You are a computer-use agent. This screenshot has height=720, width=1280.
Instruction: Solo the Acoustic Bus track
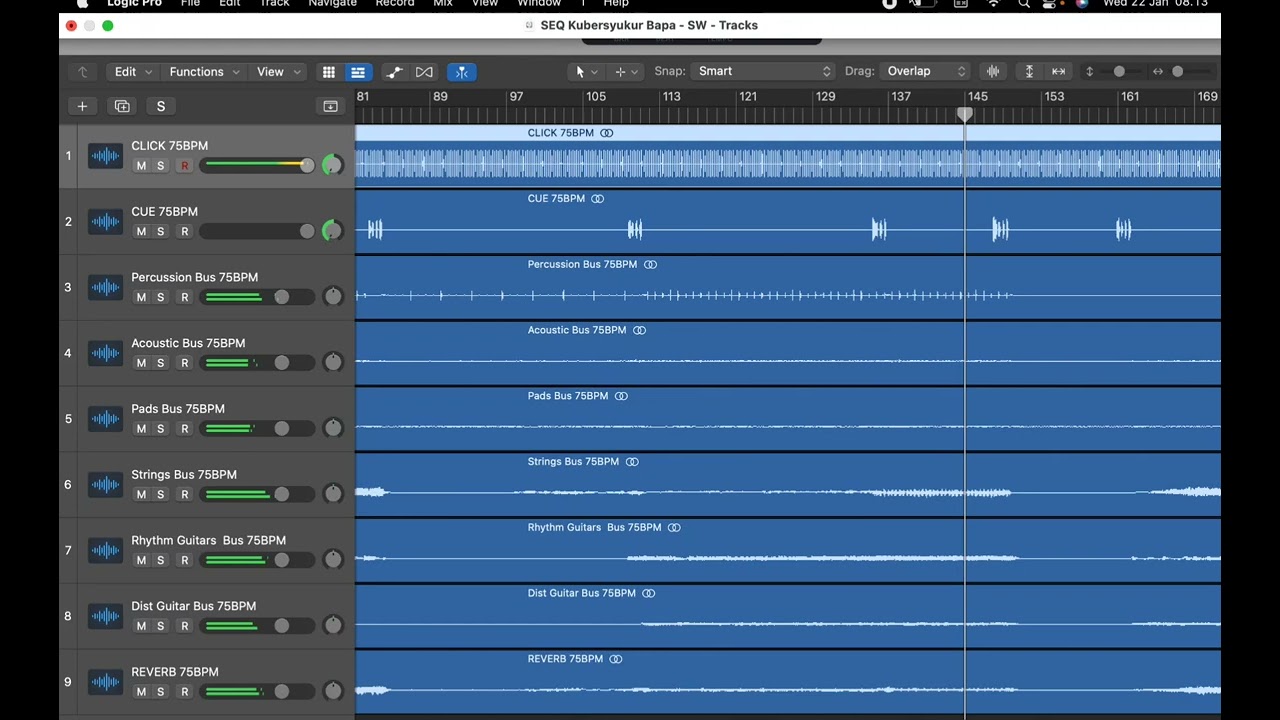(161, 363)
